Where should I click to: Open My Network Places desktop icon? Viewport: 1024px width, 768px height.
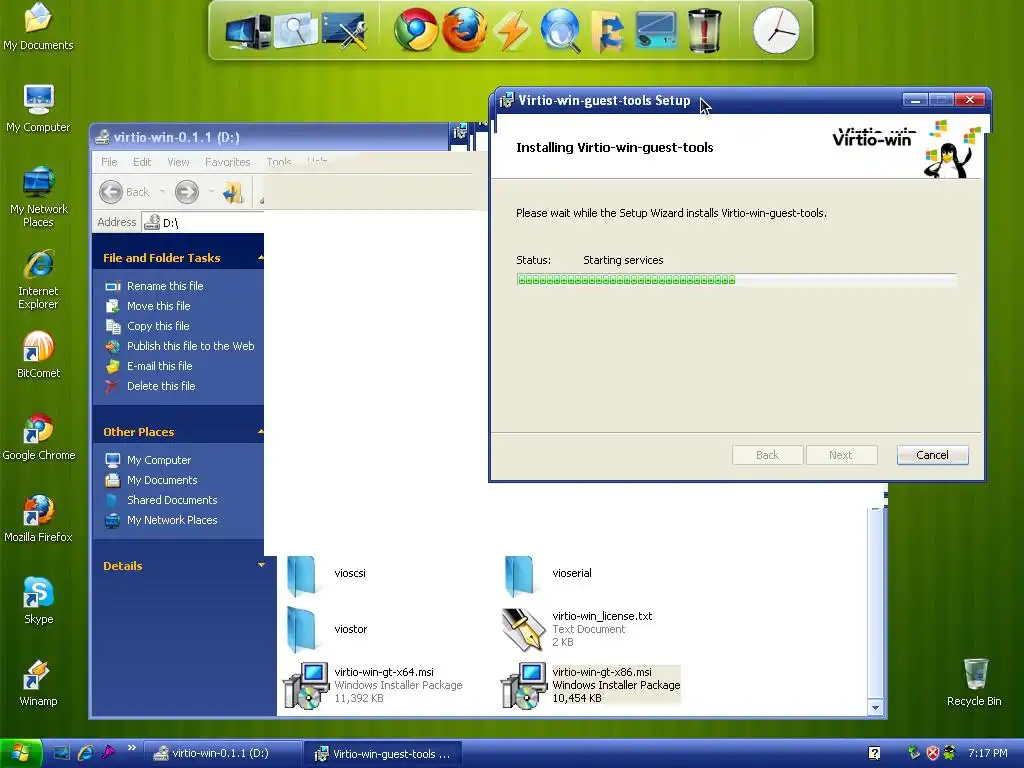(x=38, y=197)
